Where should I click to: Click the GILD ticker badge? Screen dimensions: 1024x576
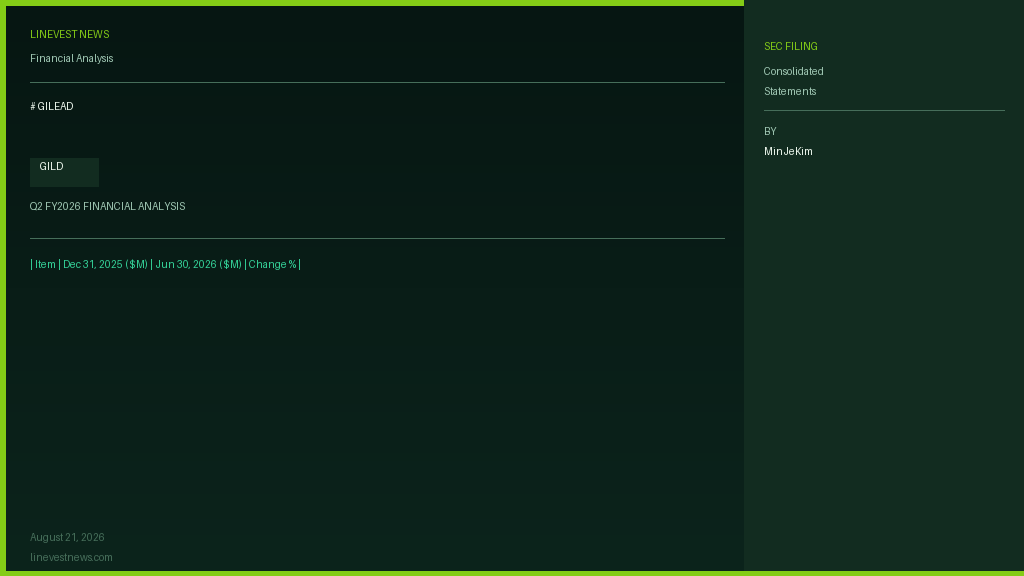tap(64, 172)
